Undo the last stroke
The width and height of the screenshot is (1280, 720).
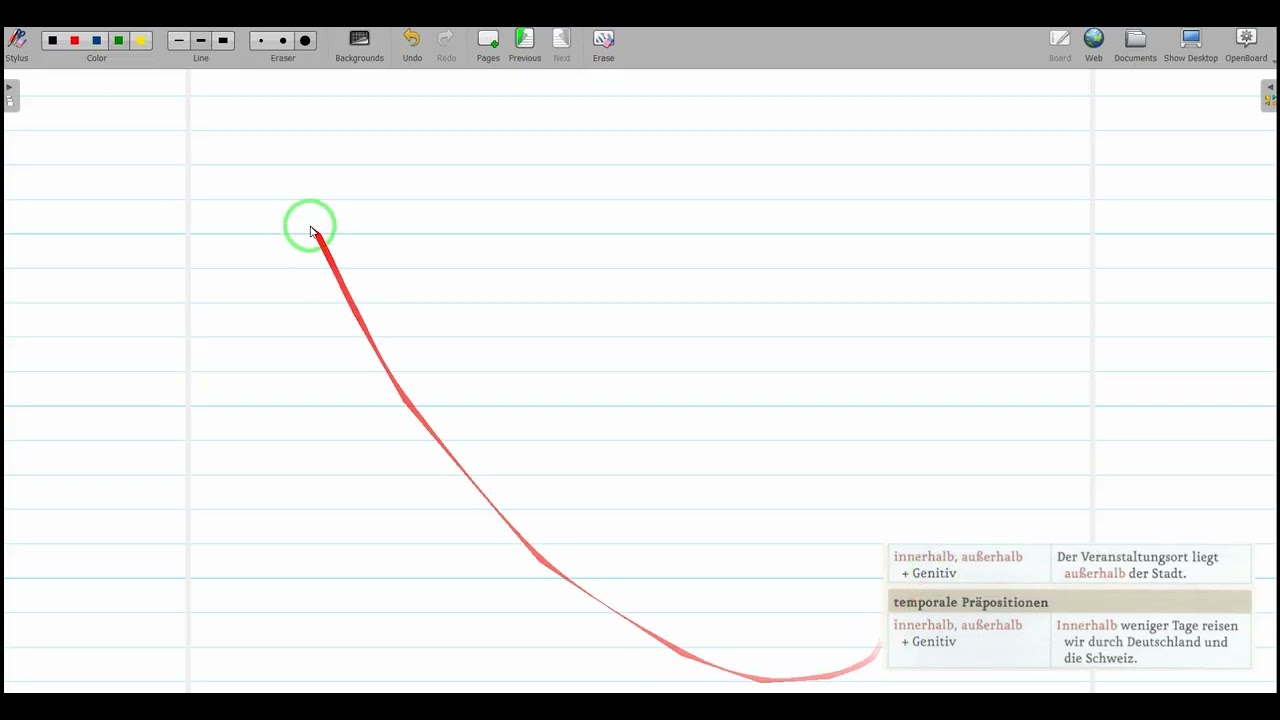coord(412,46)
